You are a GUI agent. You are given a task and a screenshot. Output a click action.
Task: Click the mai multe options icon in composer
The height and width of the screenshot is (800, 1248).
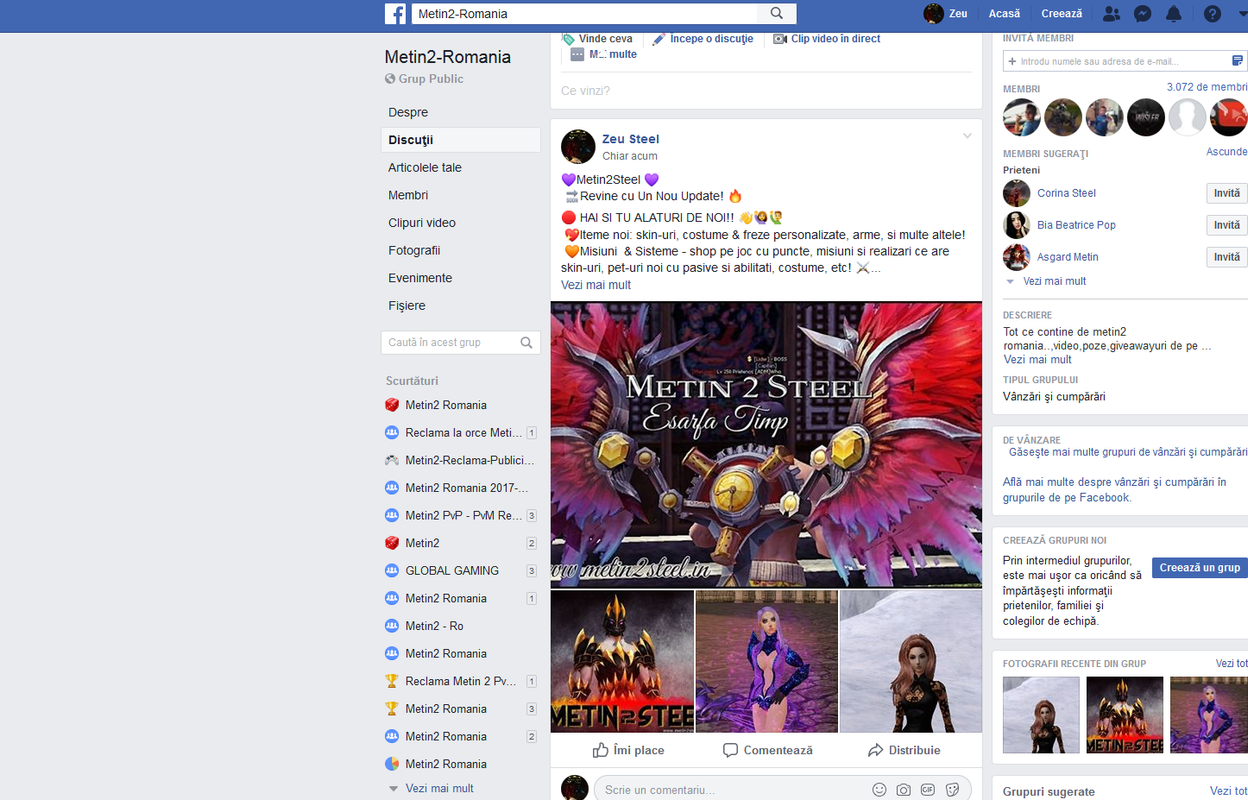click(x=577, y=55)
